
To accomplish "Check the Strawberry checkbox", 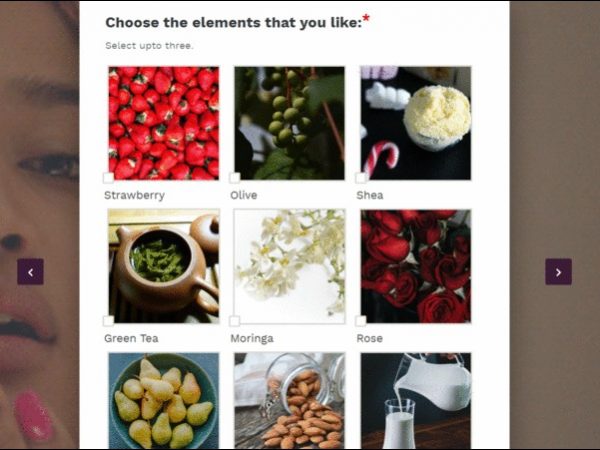I will (x=108, y=178).
